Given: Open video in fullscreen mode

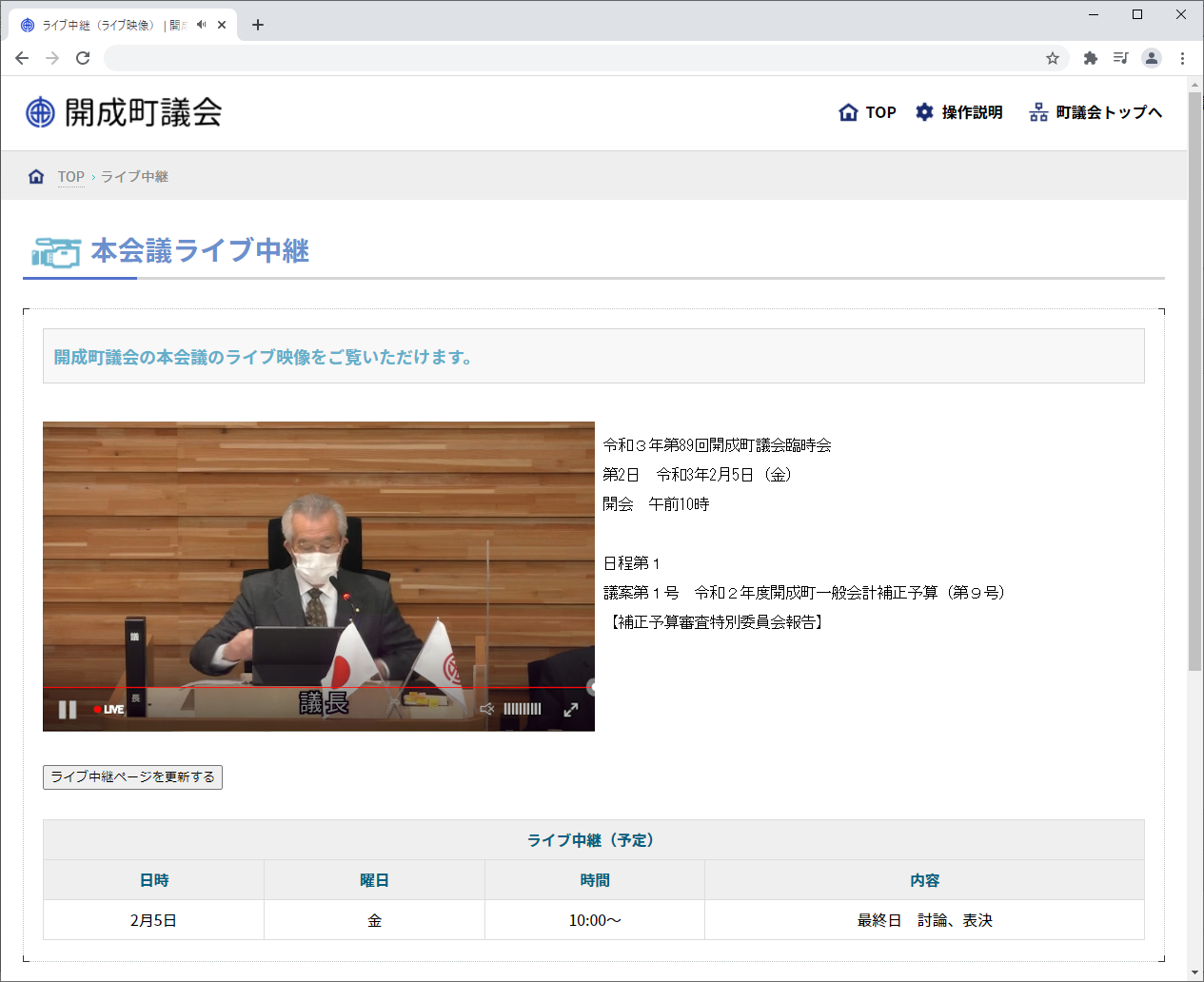Looking at the screenshot, I should pos(571,710).
